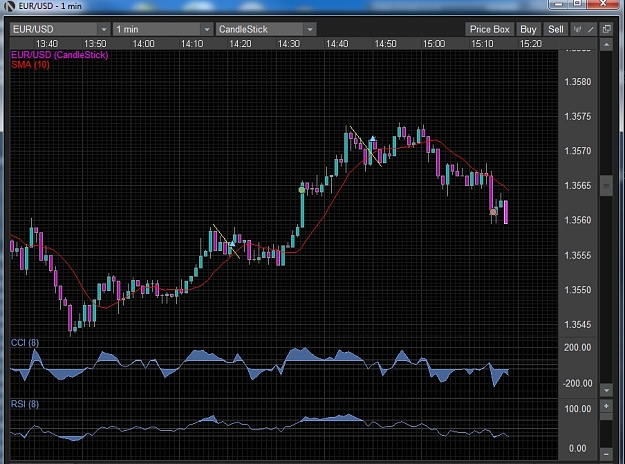Click the green circle marker at 14:33
The width and height of the screenshot is (625, 464).
(302, 190)
